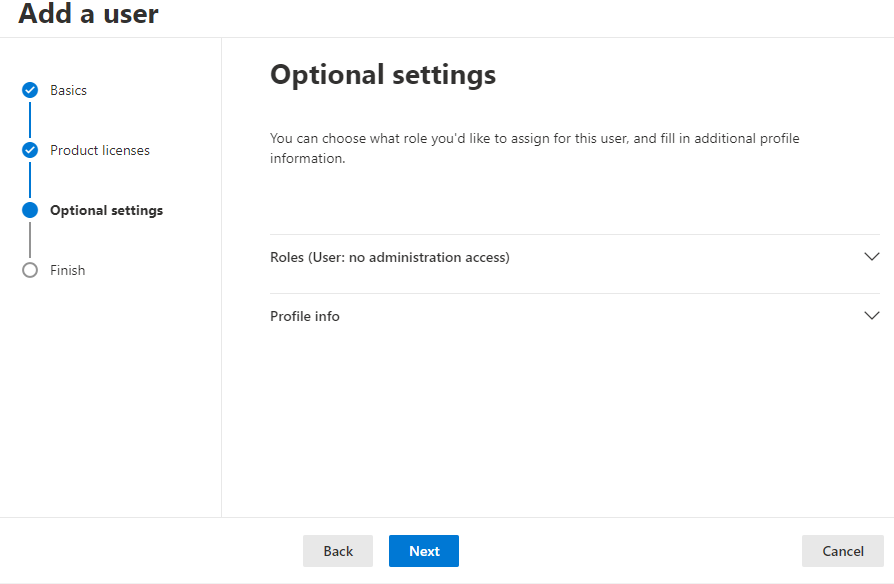Click line connecting Basics and Product licenses
Image resolution: width=894 pixels, height=584 pixels.
coord(30,120)
